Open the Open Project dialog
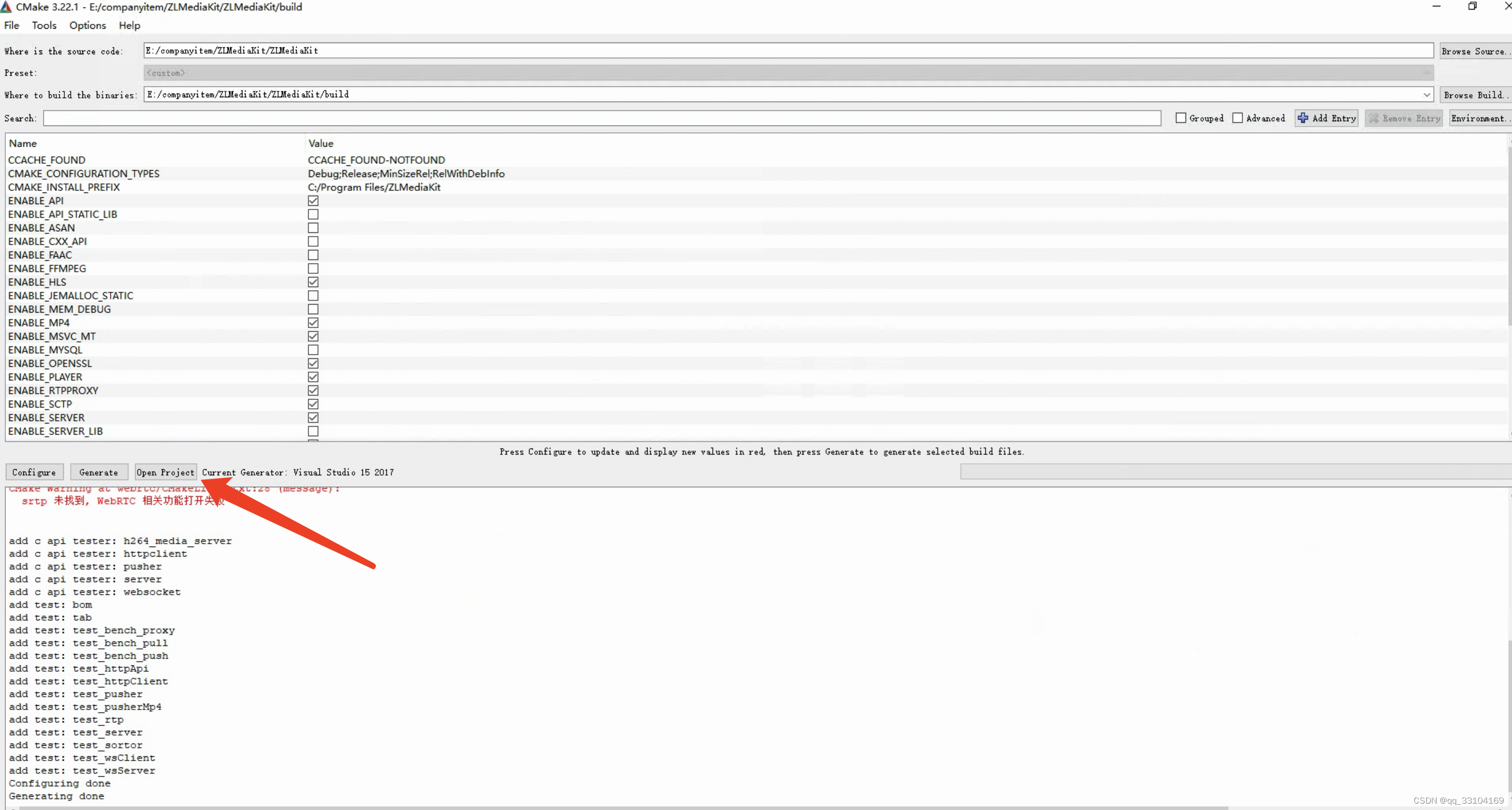 click(165, 471)
